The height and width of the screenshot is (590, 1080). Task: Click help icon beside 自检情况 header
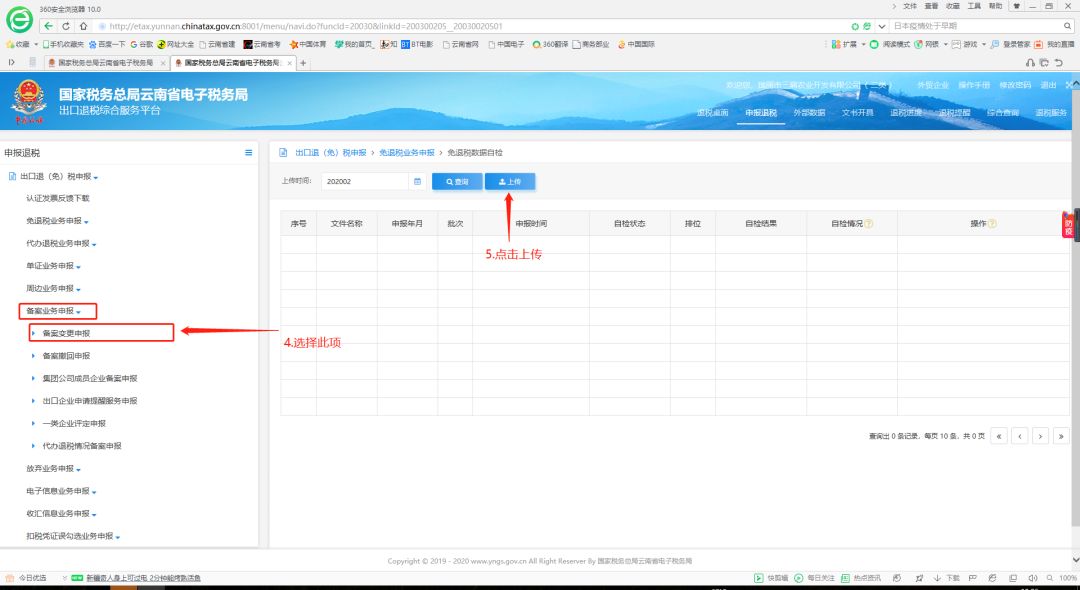869,224
